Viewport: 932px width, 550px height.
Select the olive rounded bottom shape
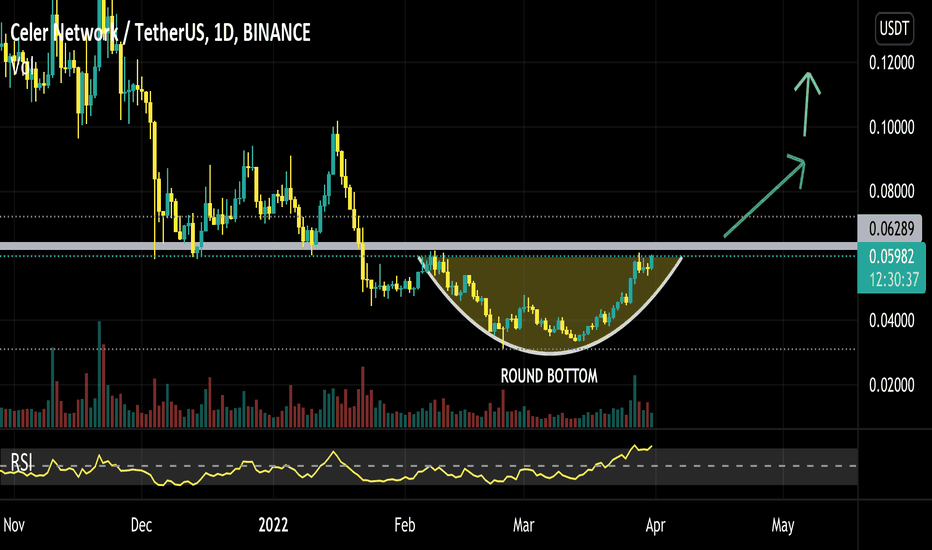point(551,304)
